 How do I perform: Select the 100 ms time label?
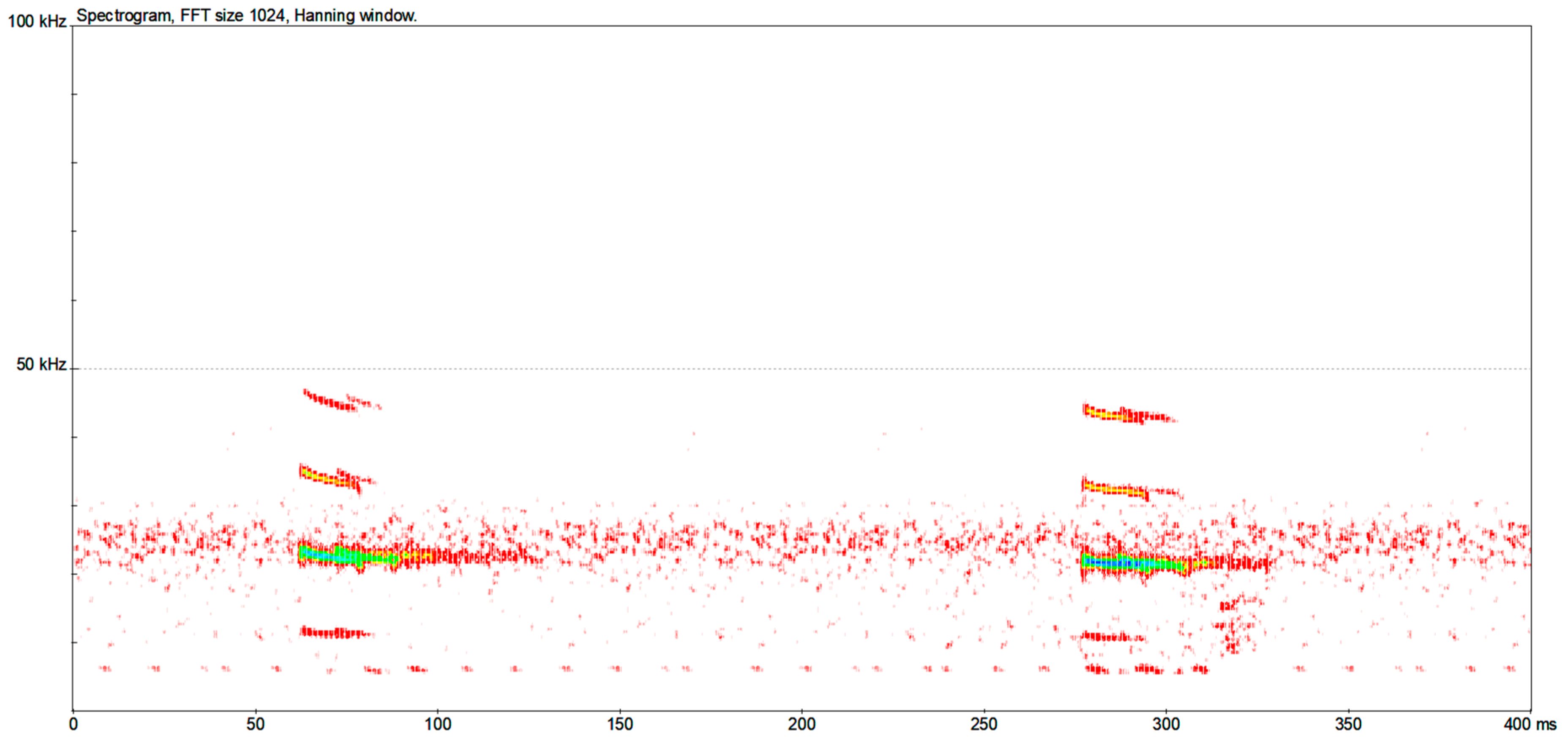(x=438, y=724)
